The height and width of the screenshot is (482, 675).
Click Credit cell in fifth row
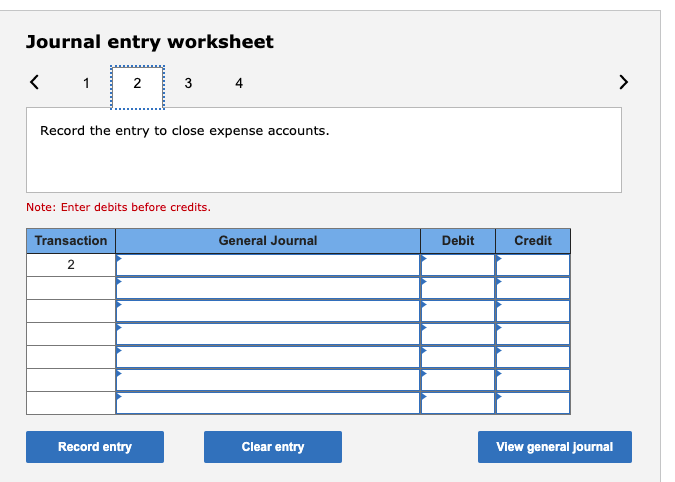tap(533, 357)
